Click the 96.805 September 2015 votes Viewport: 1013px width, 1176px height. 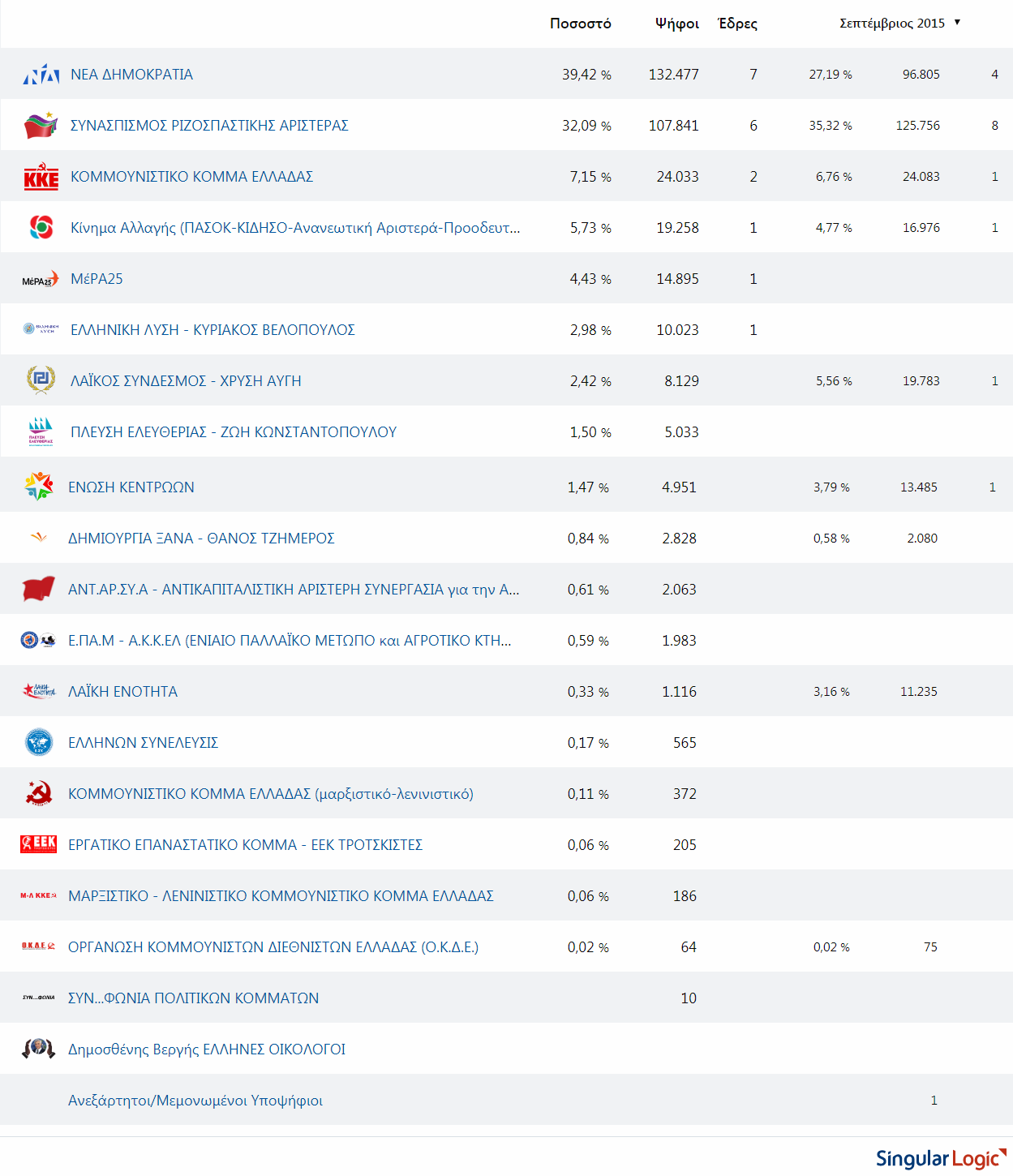coord(921,75)
